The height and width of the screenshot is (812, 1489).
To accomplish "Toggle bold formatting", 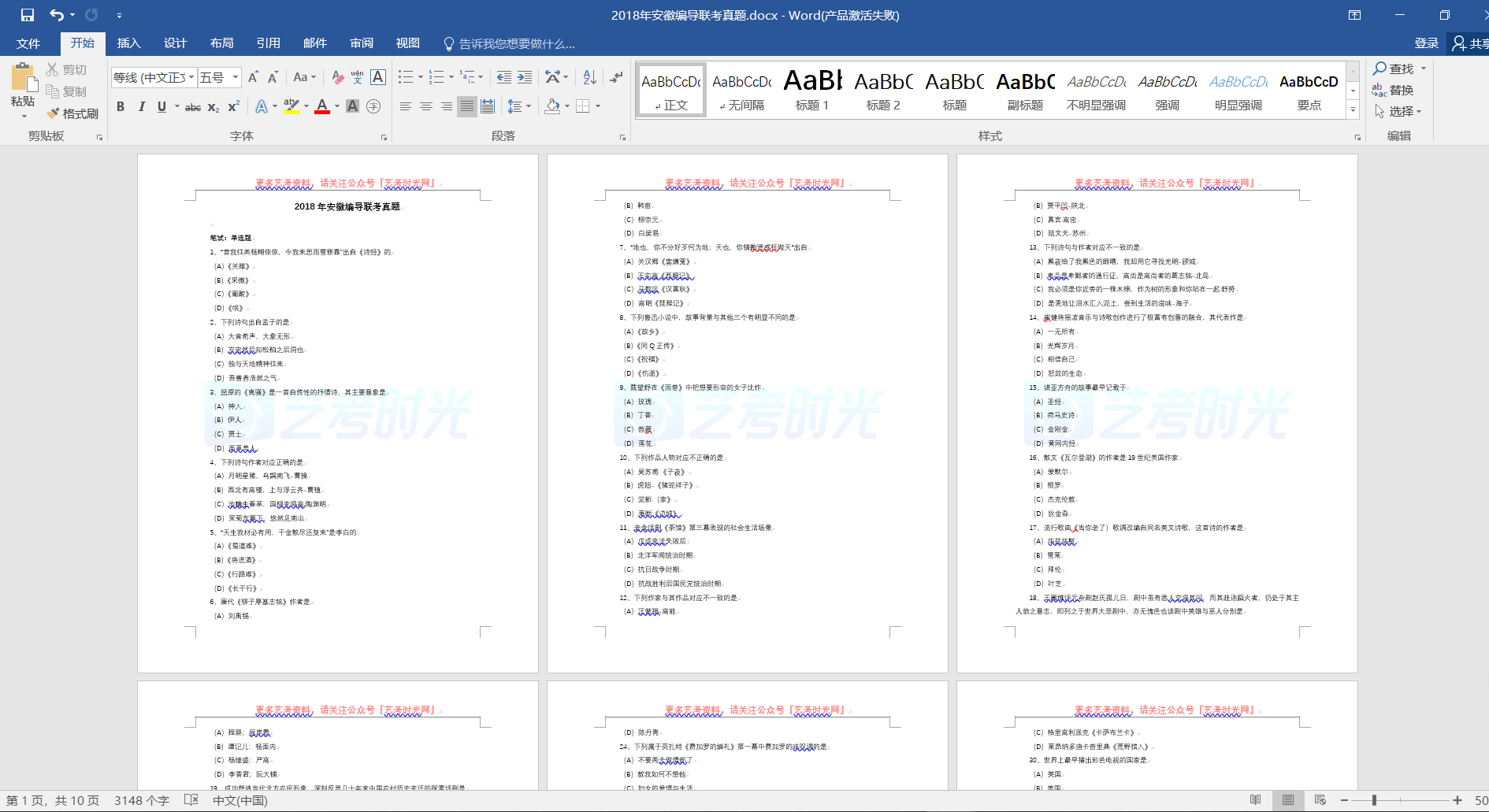I will (121, 106).
